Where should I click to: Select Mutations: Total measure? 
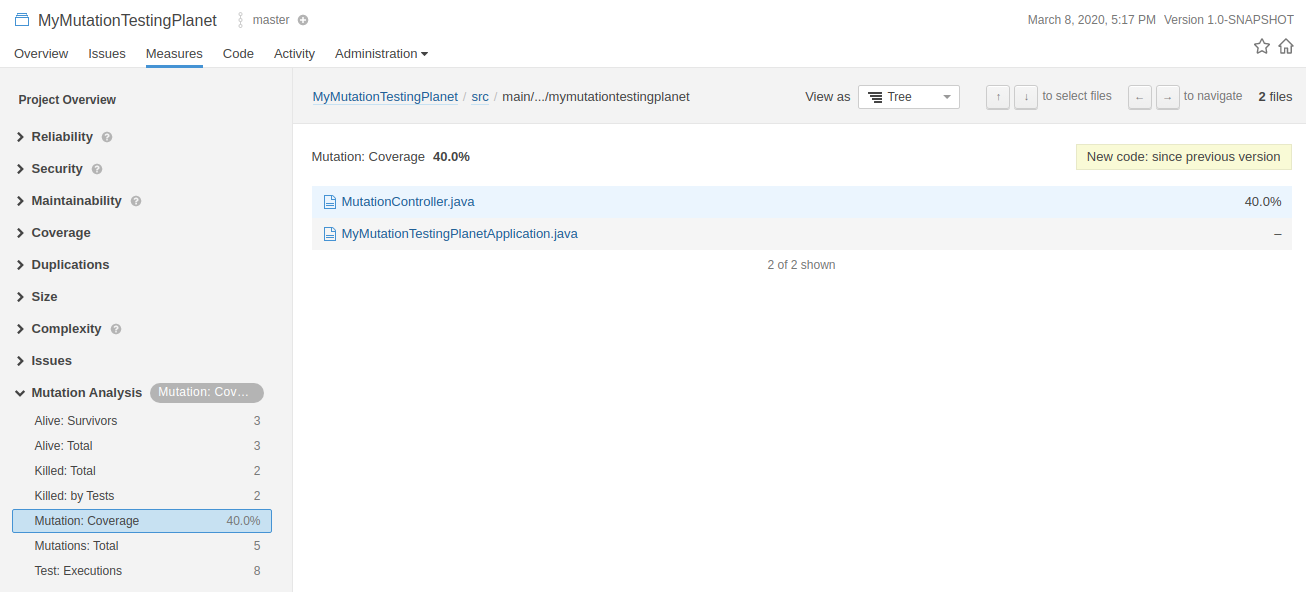[142, 546]
